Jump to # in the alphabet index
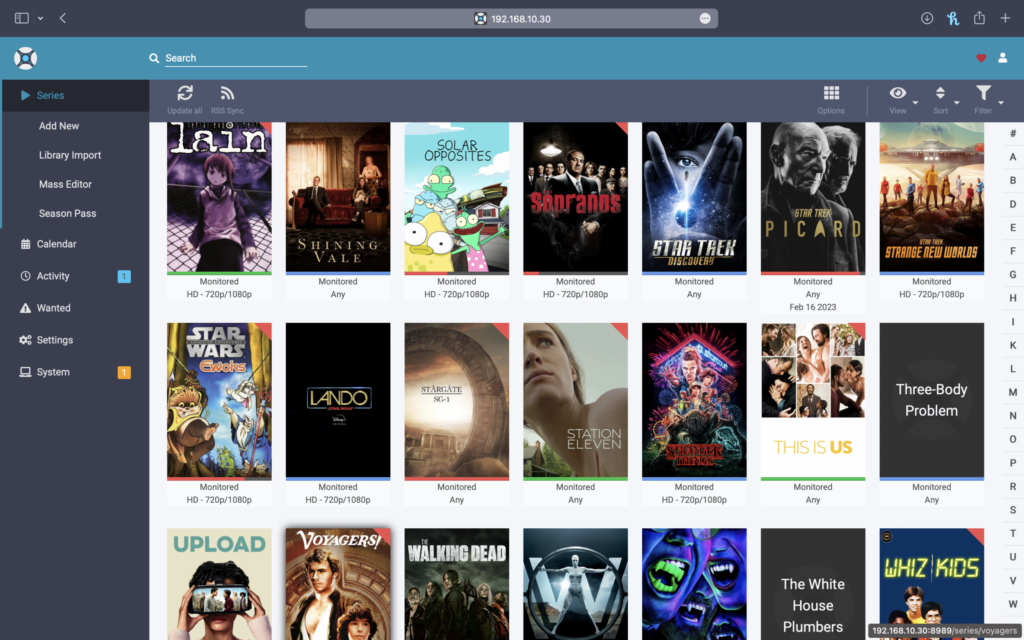This screenshot has height=640, width=1024. 1013,133
